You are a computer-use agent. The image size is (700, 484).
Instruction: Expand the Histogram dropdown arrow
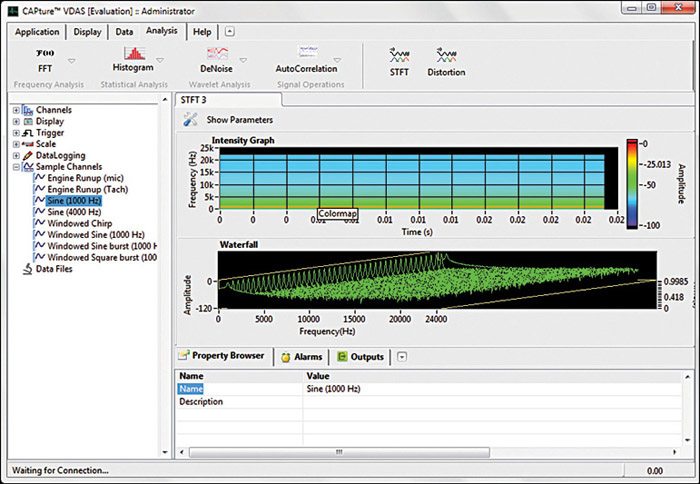161,61
